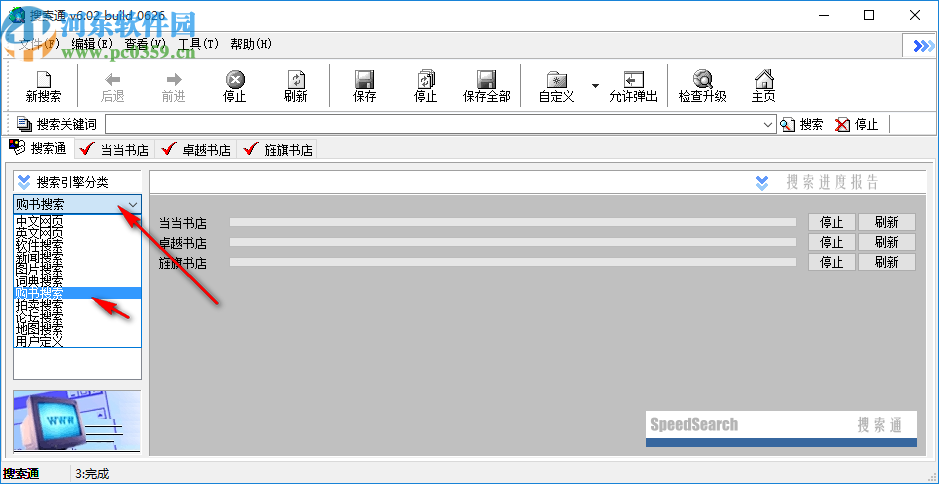This screenshot has height=484, width=939.
Task: Click 搜索通 label in status bar
Action: click(x=22, y=474)
